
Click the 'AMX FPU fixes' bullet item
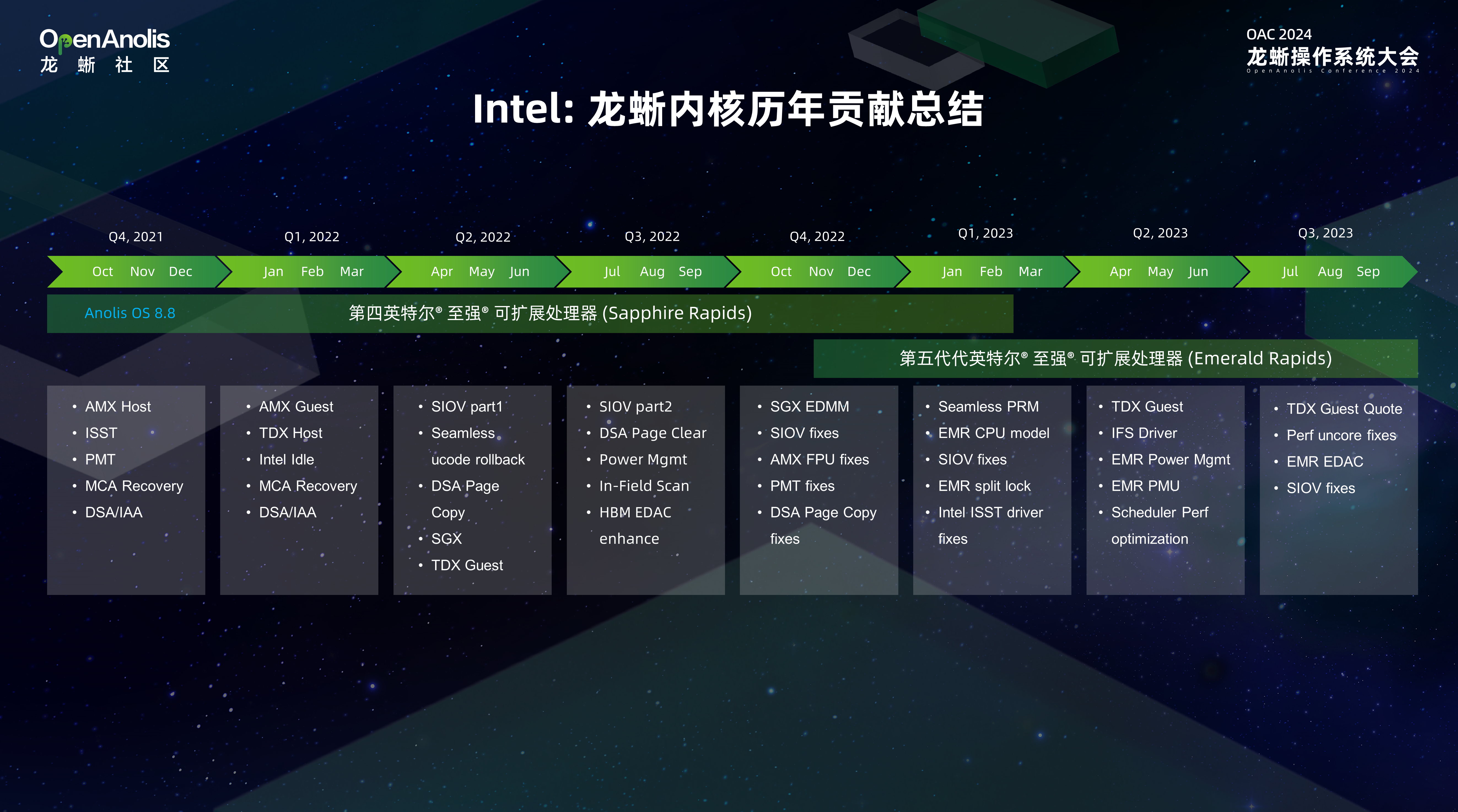[820, 459]
